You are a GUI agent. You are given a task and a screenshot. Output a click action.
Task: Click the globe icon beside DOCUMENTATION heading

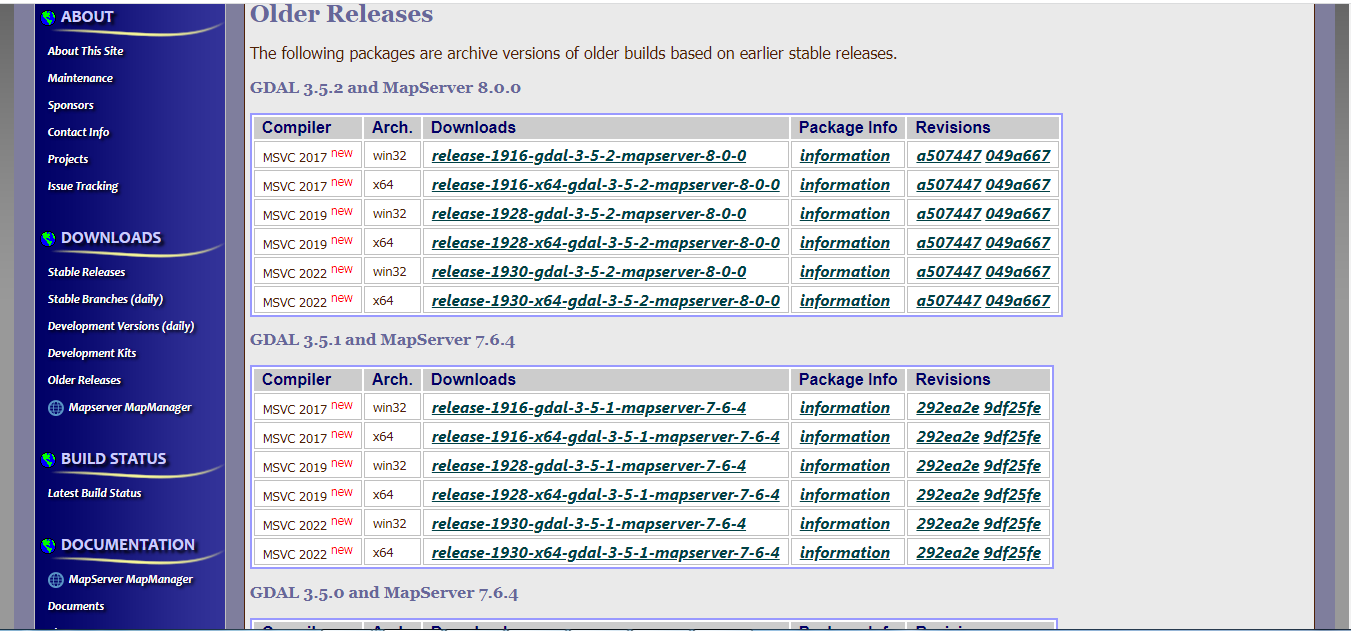tap(49, 545)
